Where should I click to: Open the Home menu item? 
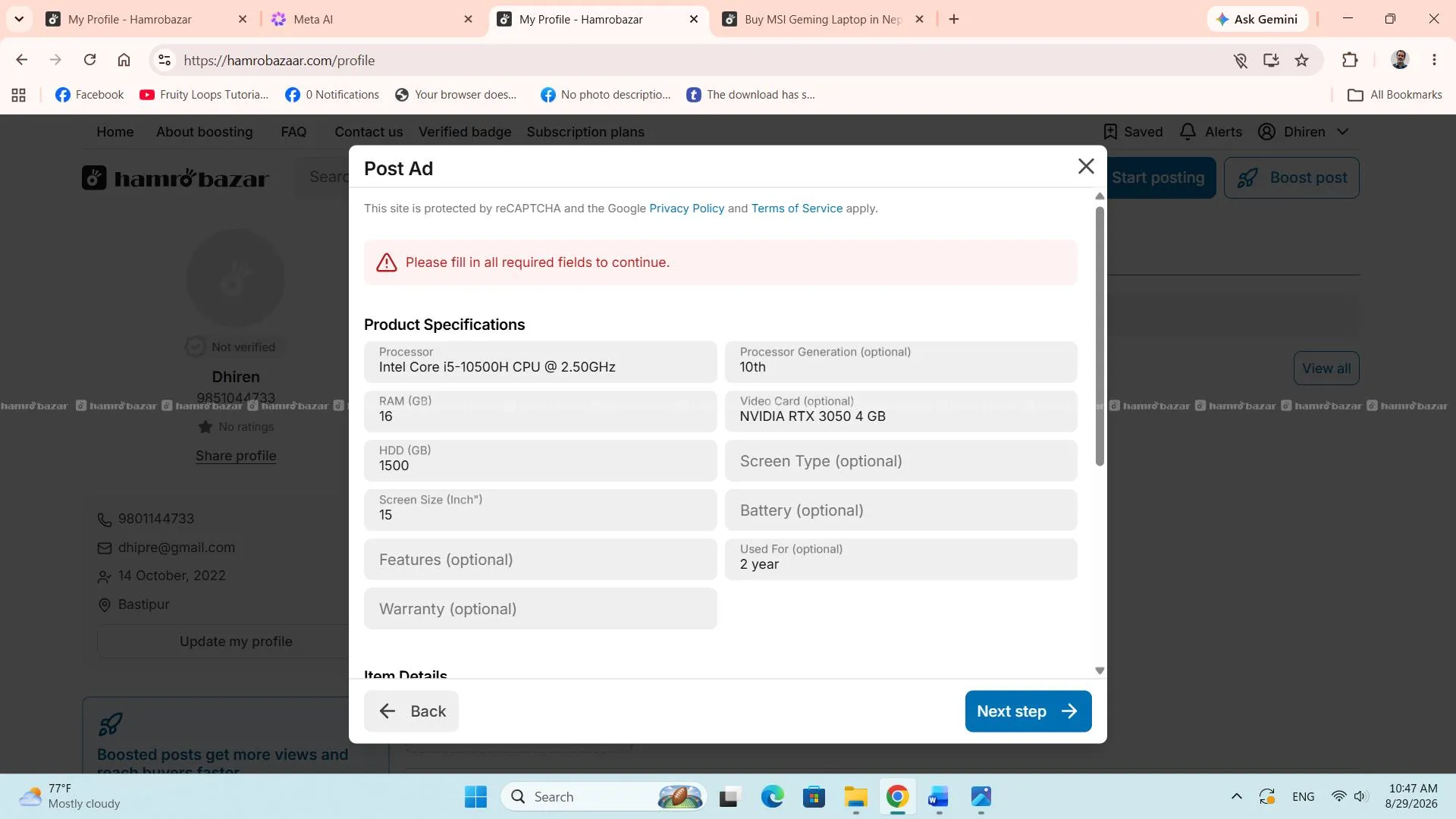(115, 132)
